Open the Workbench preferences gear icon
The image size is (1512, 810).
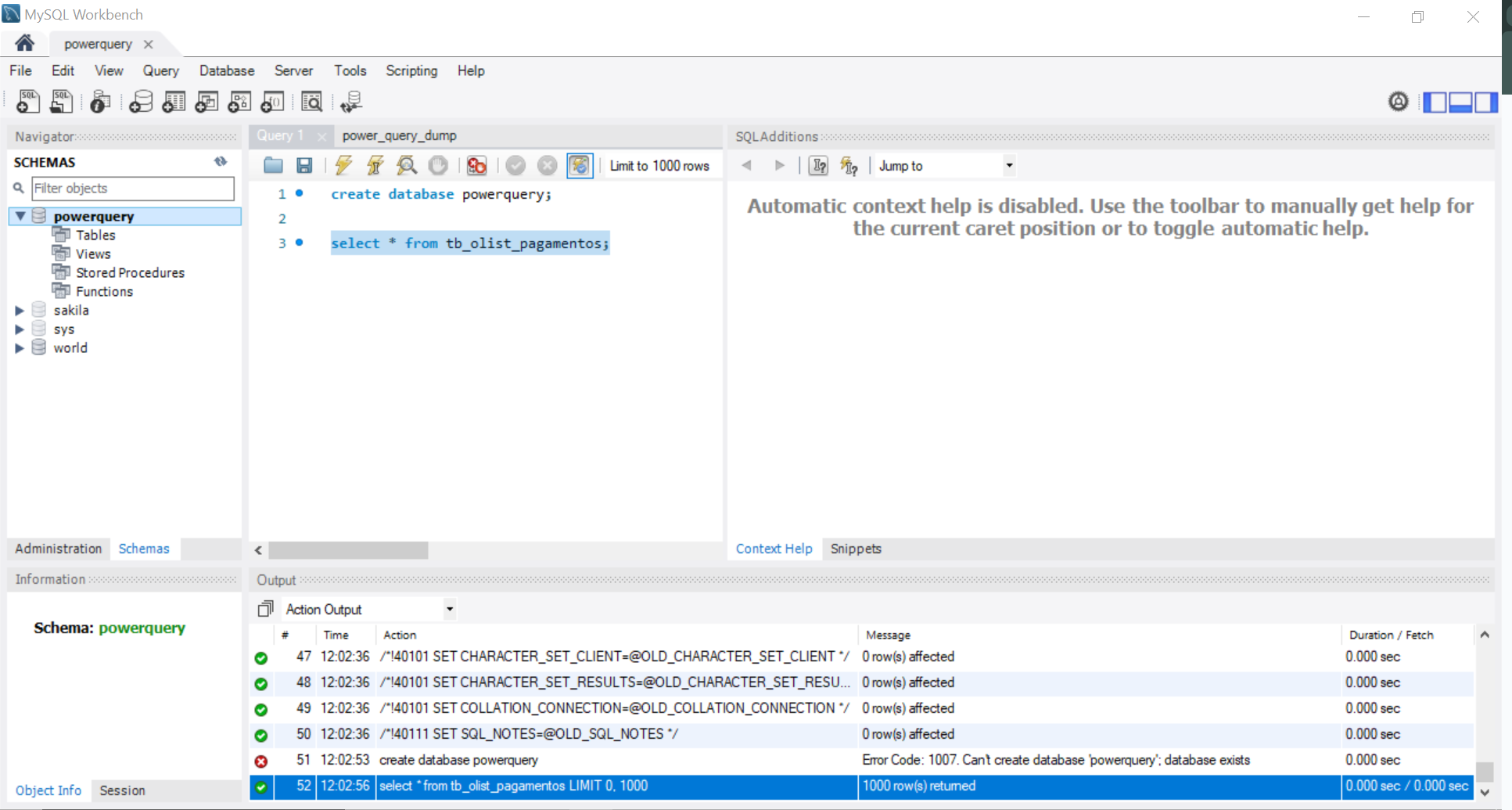pos(1399,102)
